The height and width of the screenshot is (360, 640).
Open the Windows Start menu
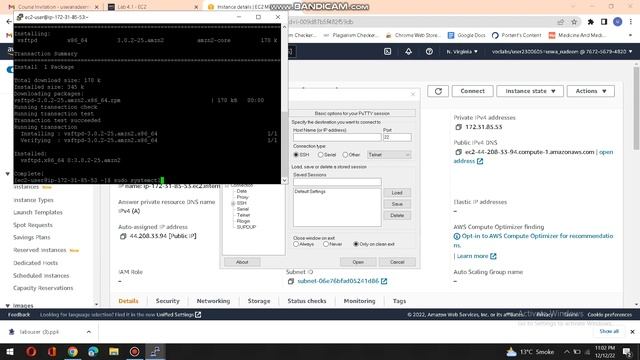pos(9,351)
